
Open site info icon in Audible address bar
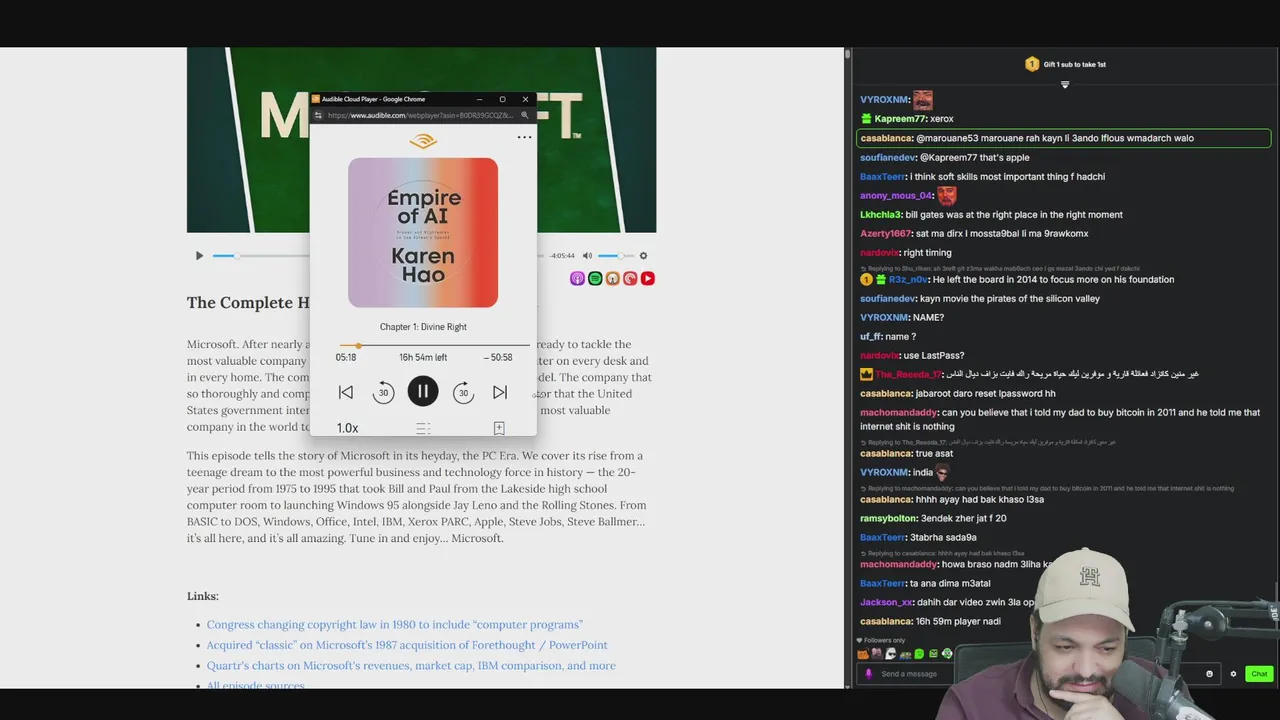(318, 115)
